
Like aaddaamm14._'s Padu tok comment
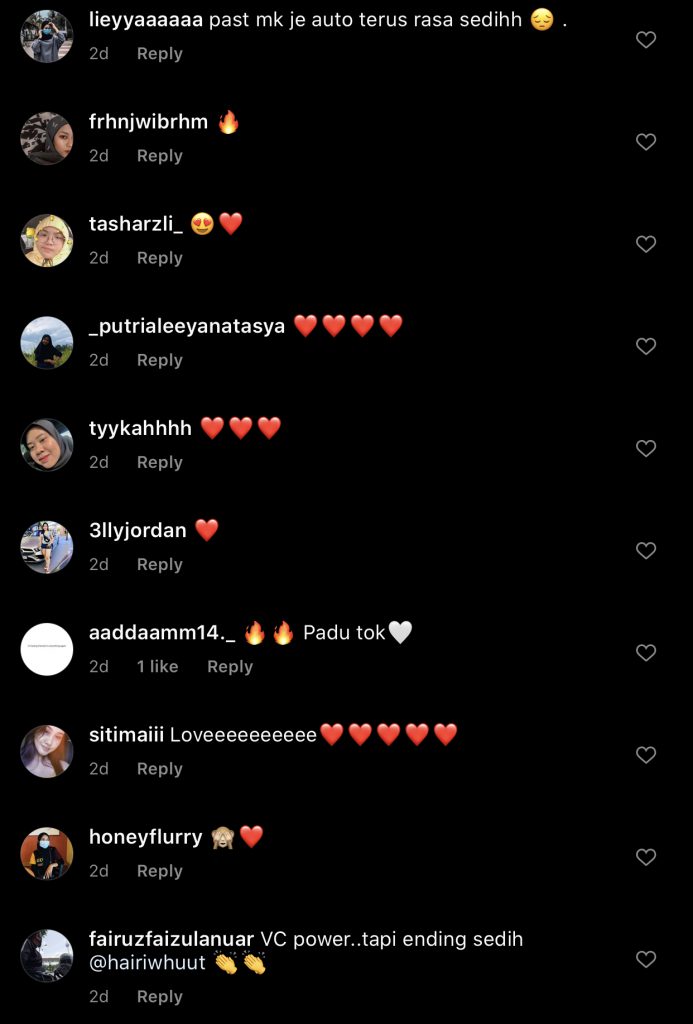pyautogui.click(x=645, y=652)
